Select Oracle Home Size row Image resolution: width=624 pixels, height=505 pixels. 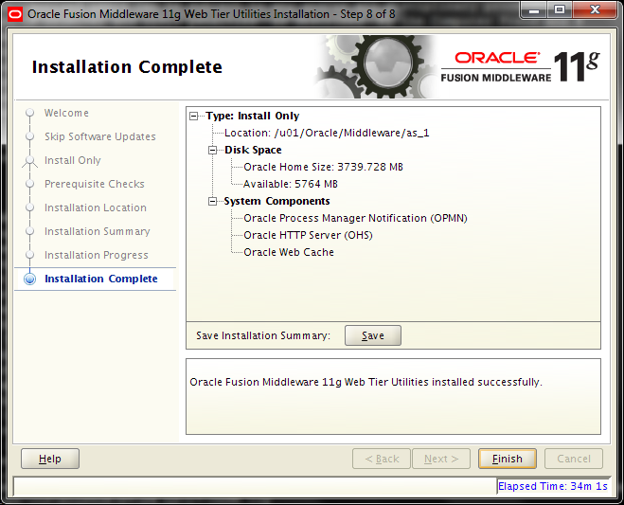click(323, 167)
